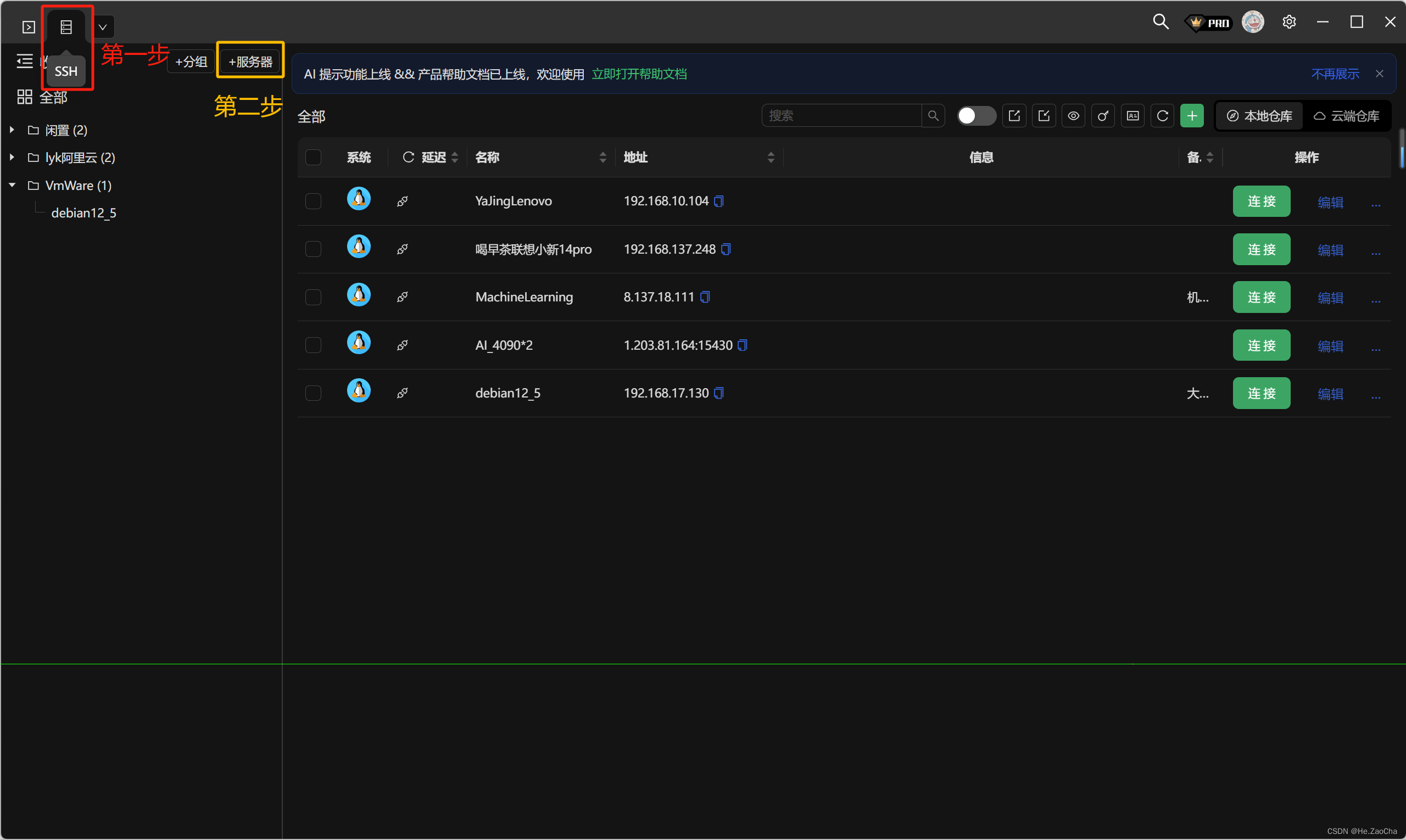Tick the select-all header checkbox
The width and height of the screenshot is (1406, 840).
point(313,158)
